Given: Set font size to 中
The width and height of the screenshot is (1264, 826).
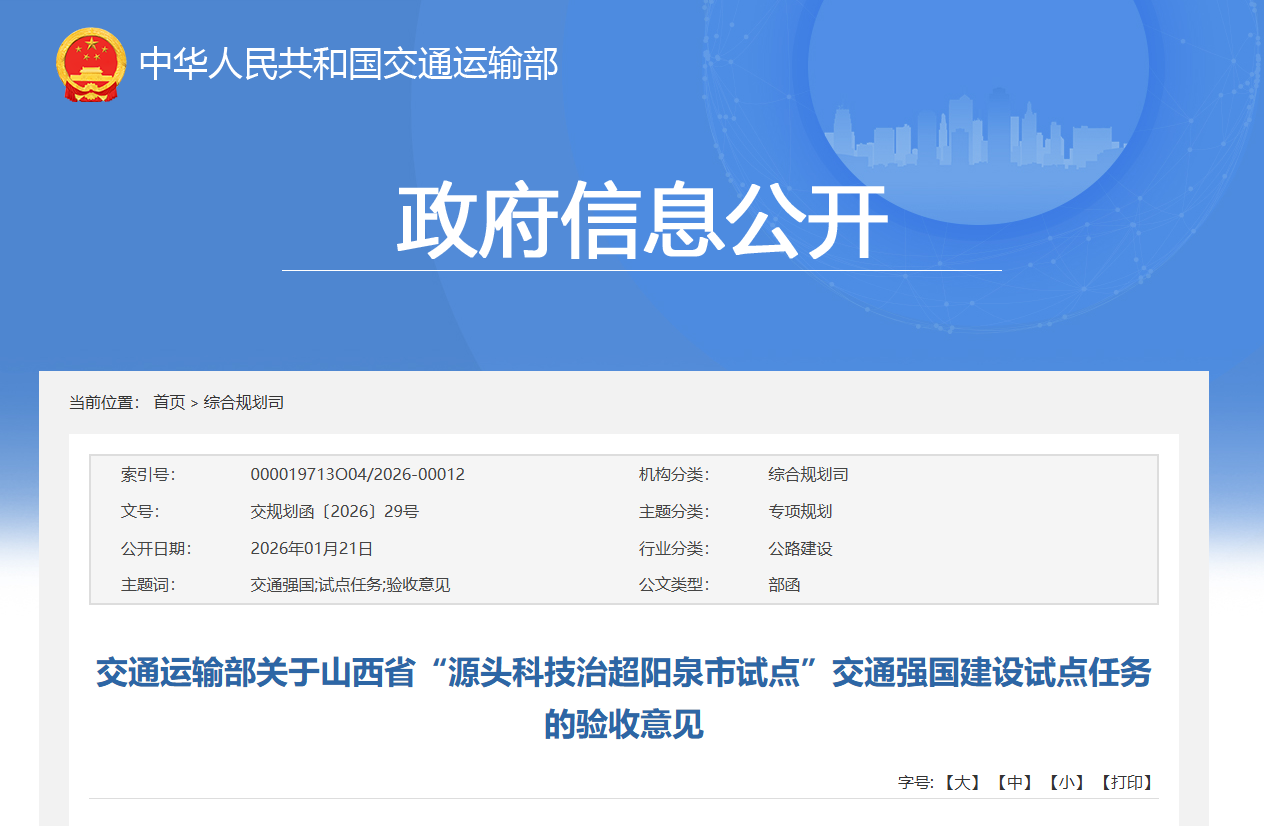Looking at the screenshot, I should [1014, 782].
